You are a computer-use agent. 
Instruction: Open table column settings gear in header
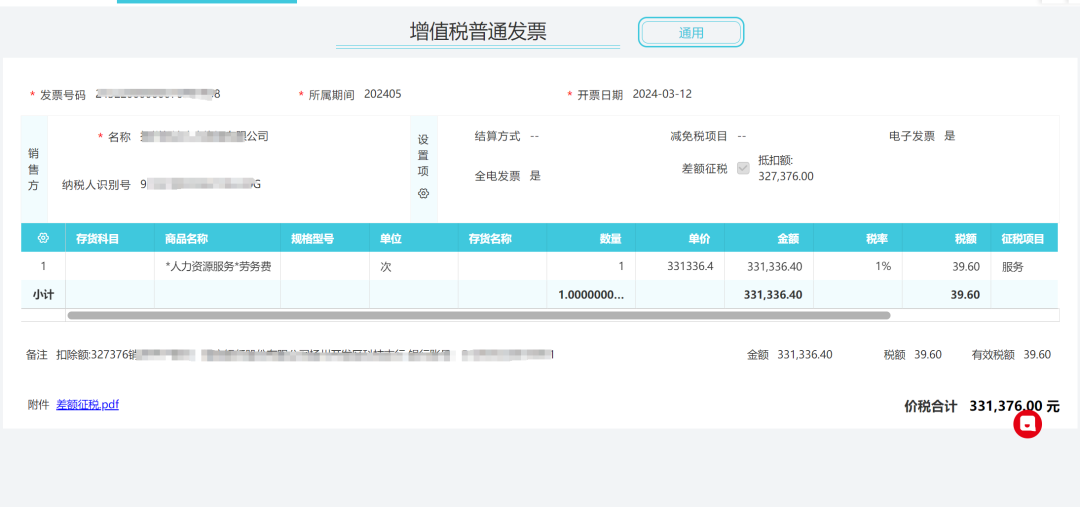pos(43,238)
